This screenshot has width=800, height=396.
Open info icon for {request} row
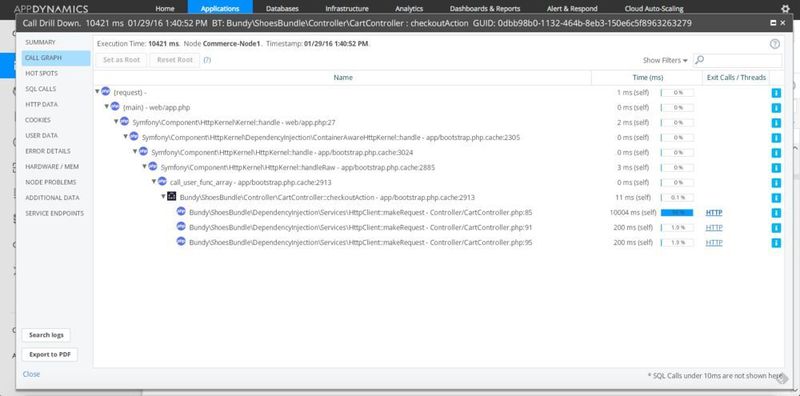pyautogui.click(x=776, y=93)
